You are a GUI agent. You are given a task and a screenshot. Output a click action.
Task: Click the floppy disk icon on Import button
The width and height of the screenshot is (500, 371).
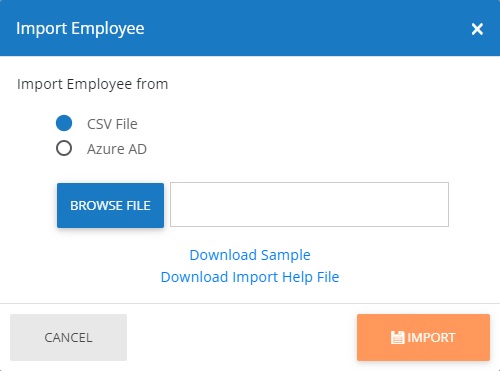coord(397,338)
